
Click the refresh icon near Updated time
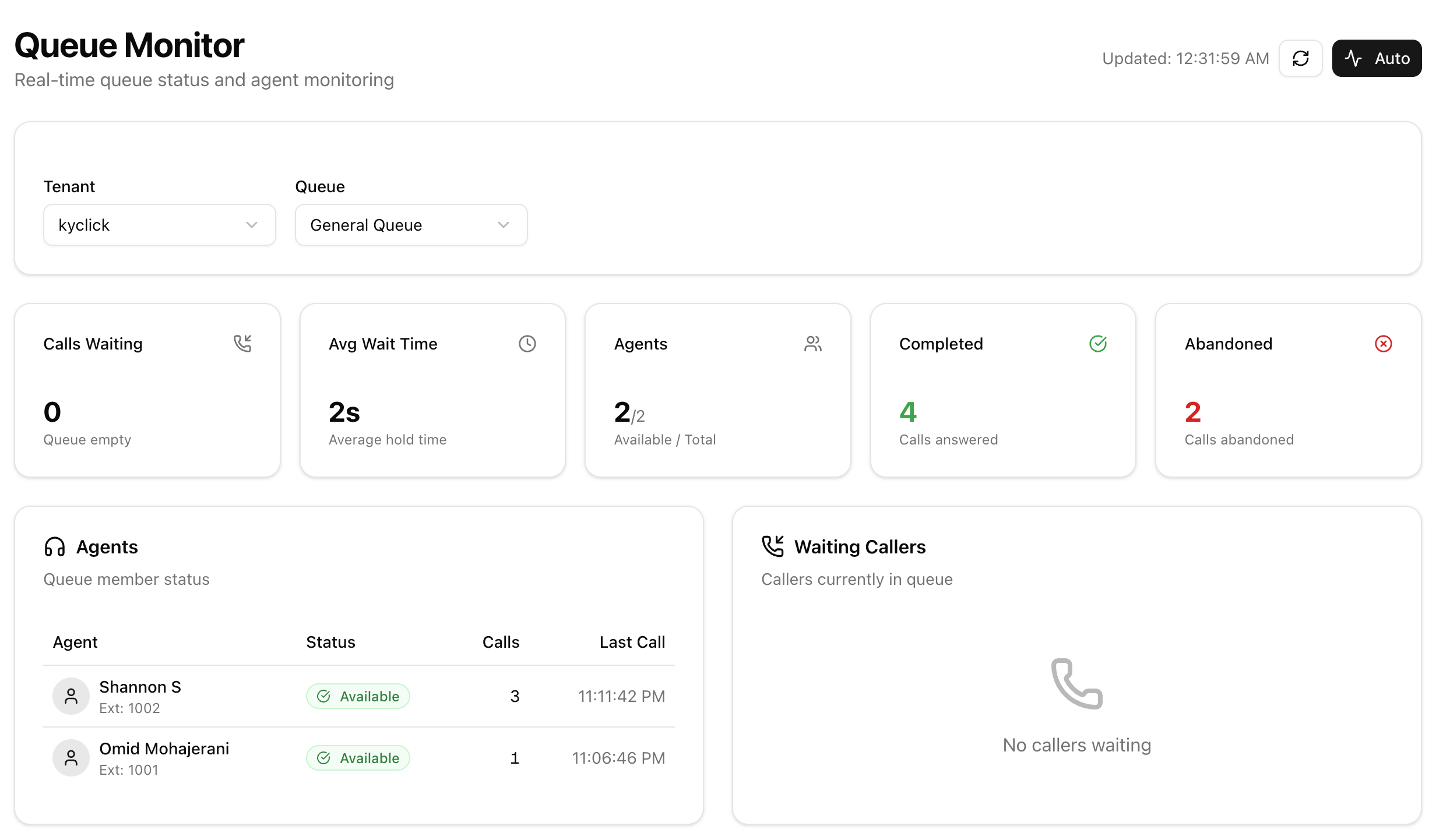1300,58
